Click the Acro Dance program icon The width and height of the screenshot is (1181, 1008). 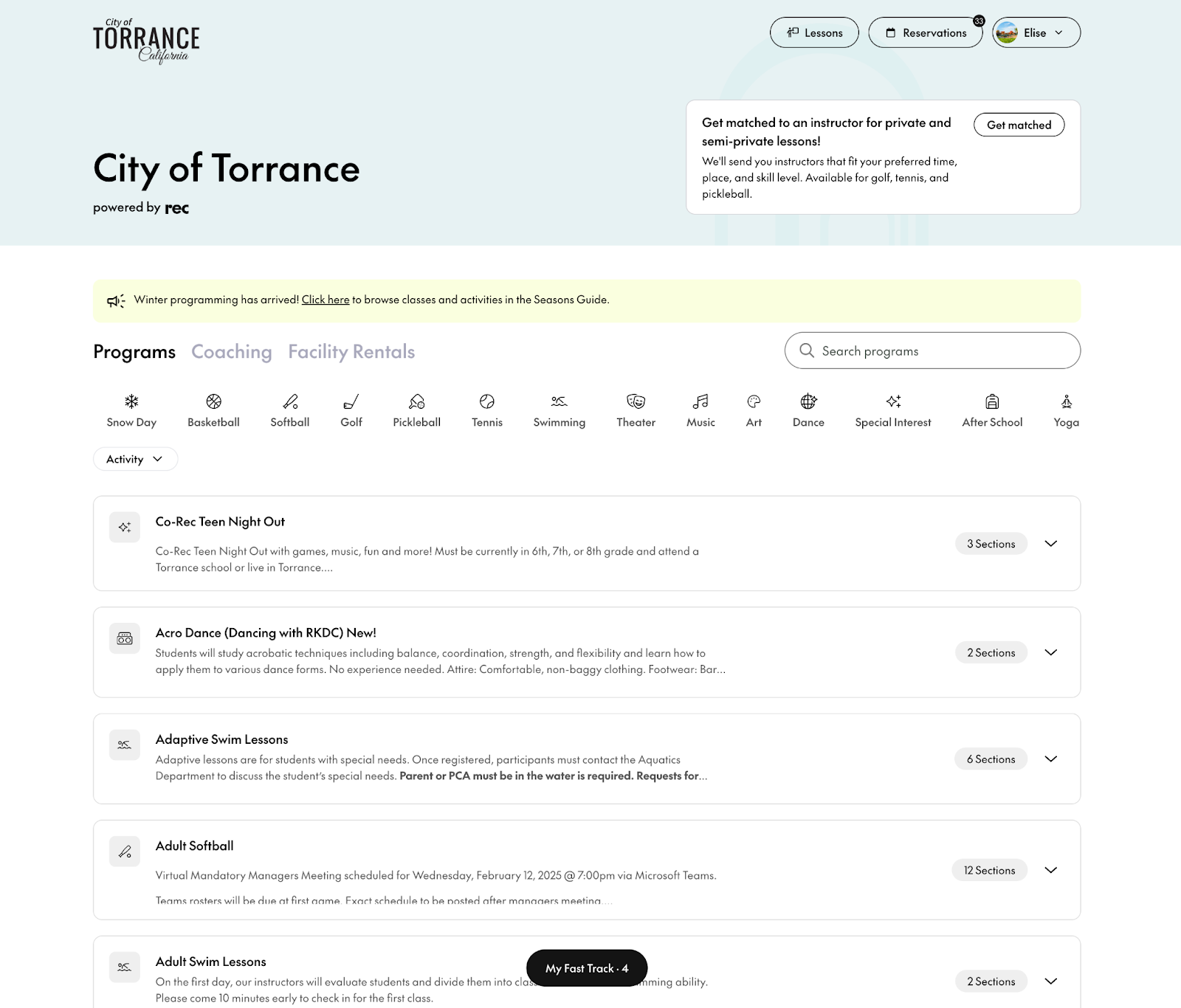pos(125,638)
